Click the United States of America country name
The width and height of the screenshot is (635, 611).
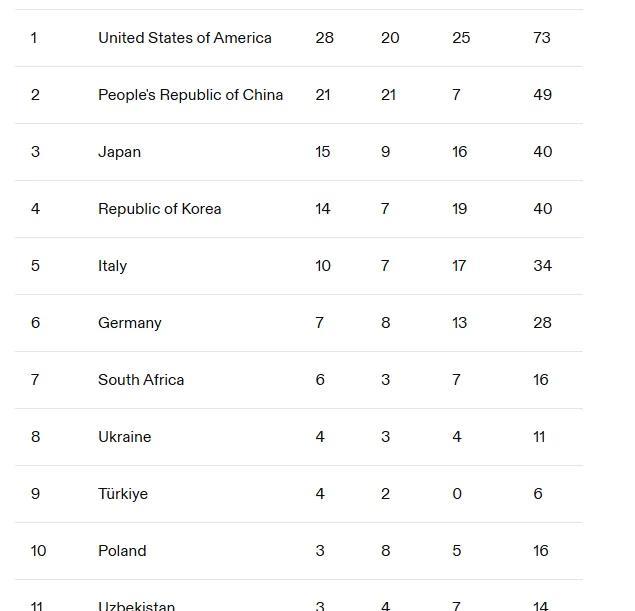184,38
